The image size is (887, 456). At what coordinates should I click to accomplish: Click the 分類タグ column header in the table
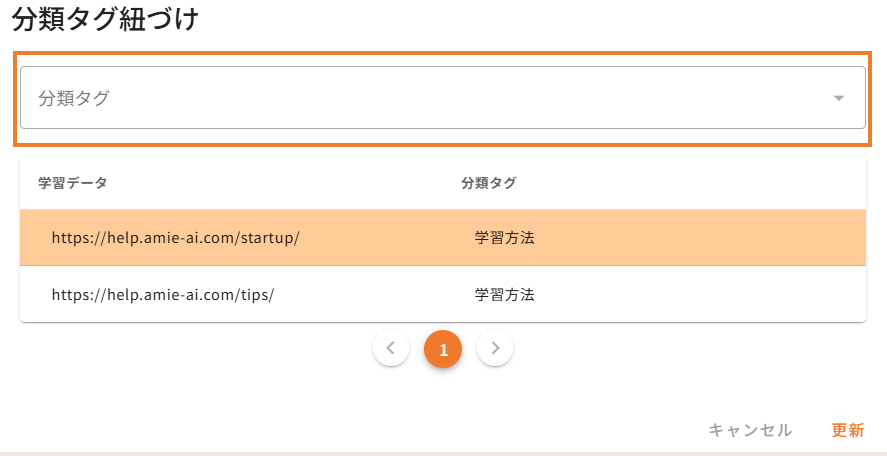(488, 183)
